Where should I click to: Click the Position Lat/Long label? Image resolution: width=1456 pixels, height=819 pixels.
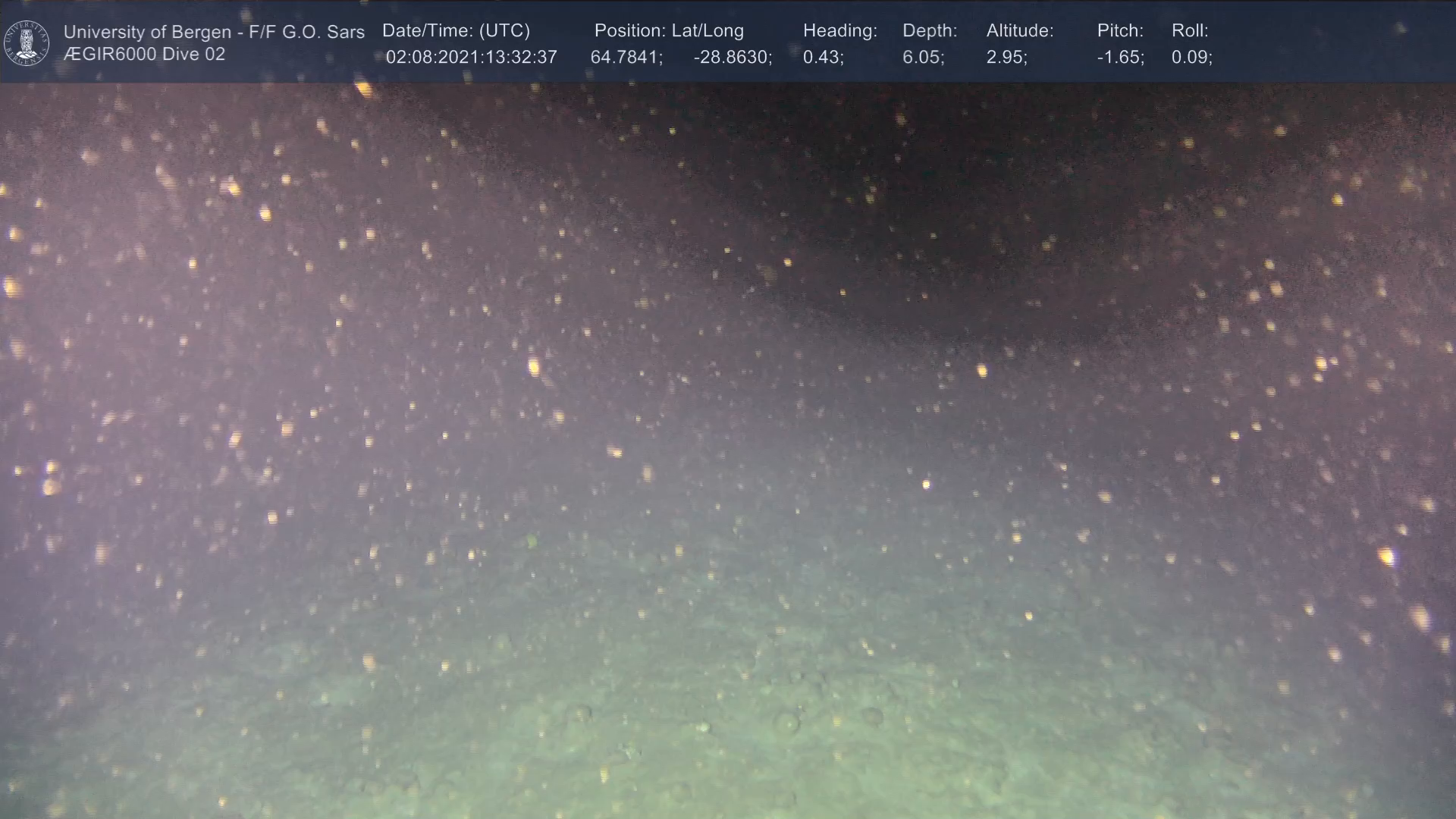(669, 31)
